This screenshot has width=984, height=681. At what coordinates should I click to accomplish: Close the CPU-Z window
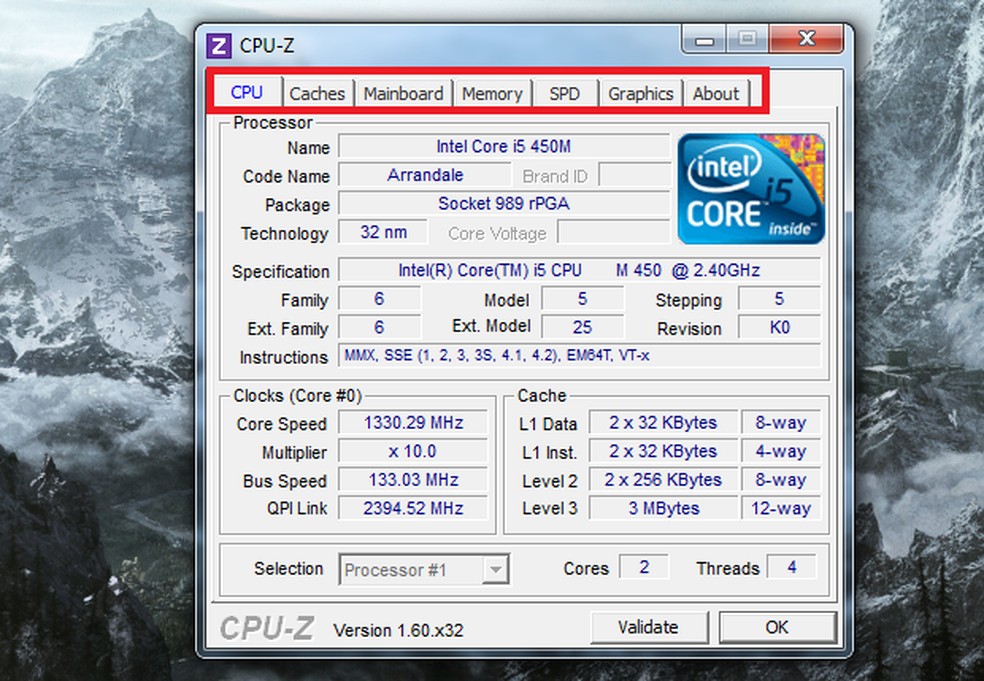(807, 40)
